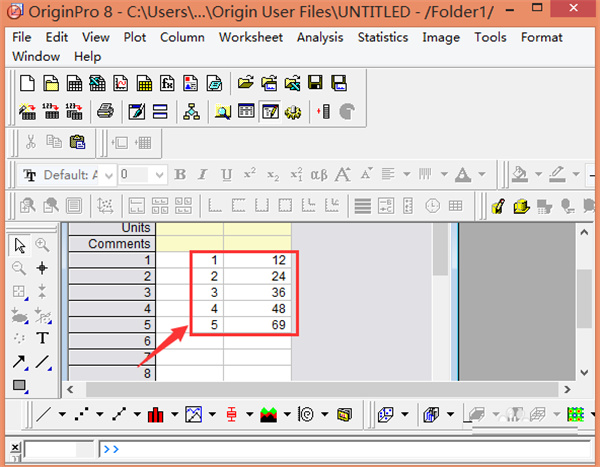Select the Column bar plot icon
This screenshot has height=467, width=600.
point(155,413)
